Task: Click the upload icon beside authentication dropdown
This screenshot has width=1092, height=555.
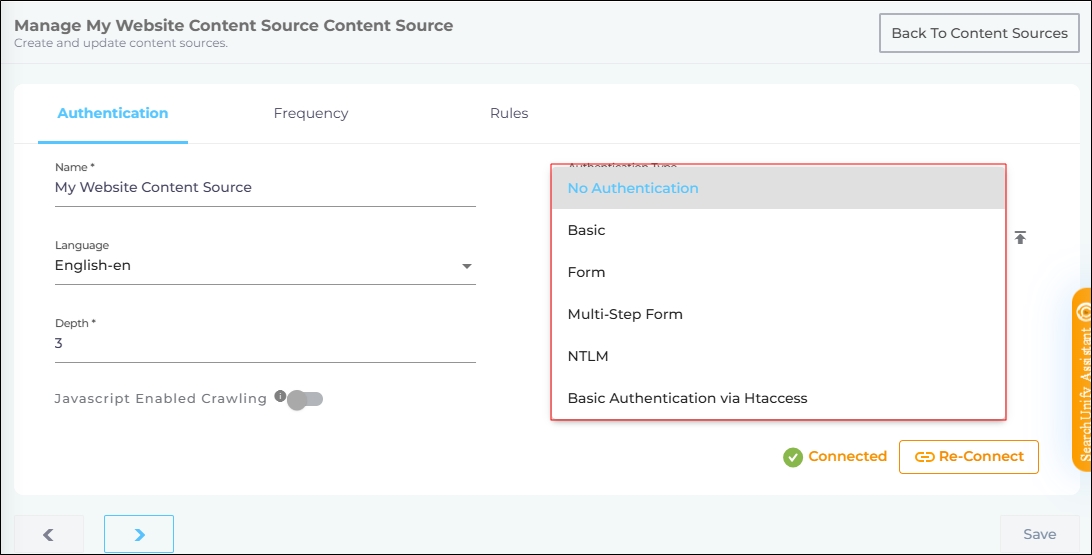Action: pyautogui.click(x=1020, y=238)
